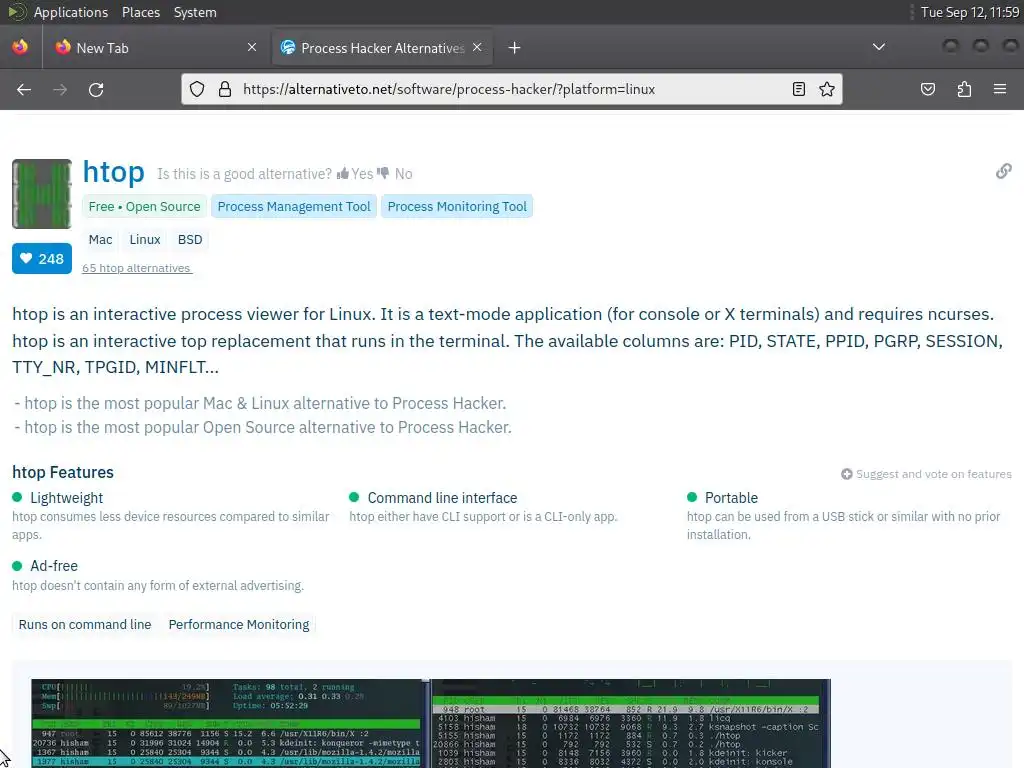Click the Command line interface feature
Screen dimensions: 1024x768
[442, 498]
